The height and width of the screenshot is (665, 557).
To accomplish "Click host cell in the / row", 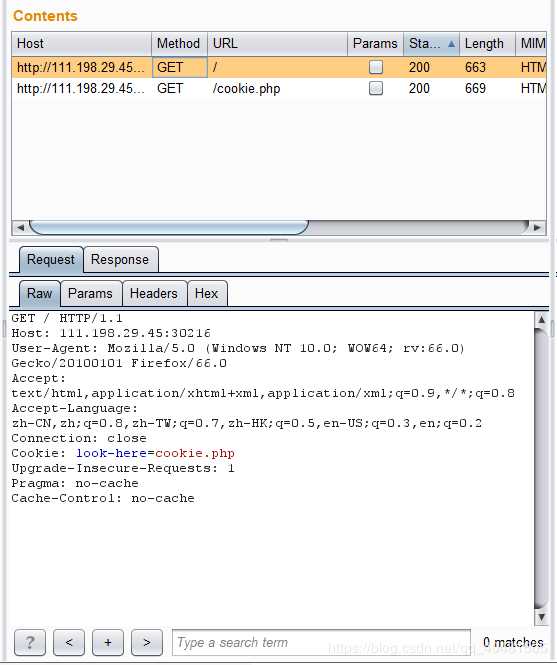I will (81, 67).
